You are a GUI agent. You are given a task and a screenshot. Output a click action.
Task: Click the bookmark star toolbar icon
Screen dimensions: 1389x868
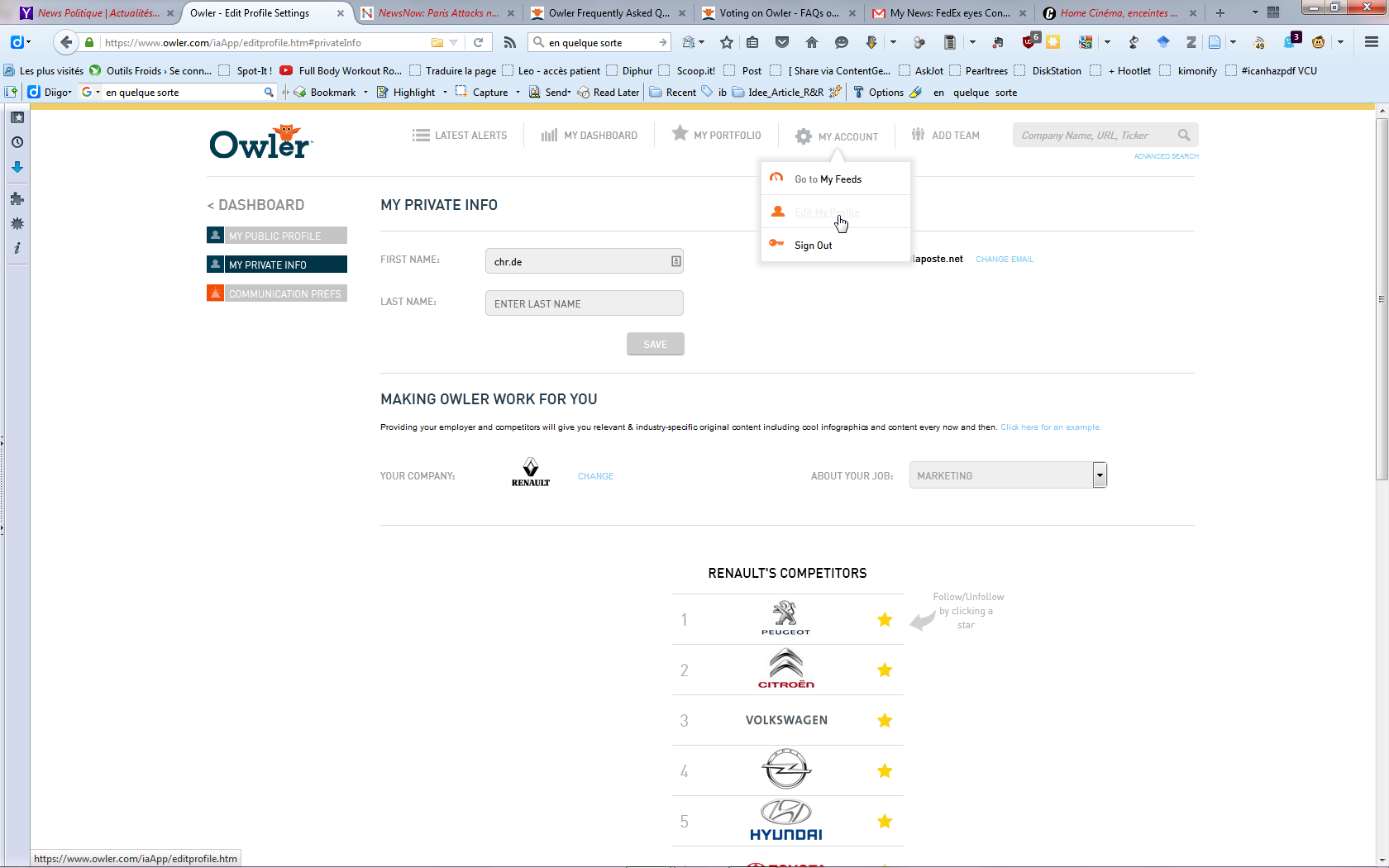[727, 42]
